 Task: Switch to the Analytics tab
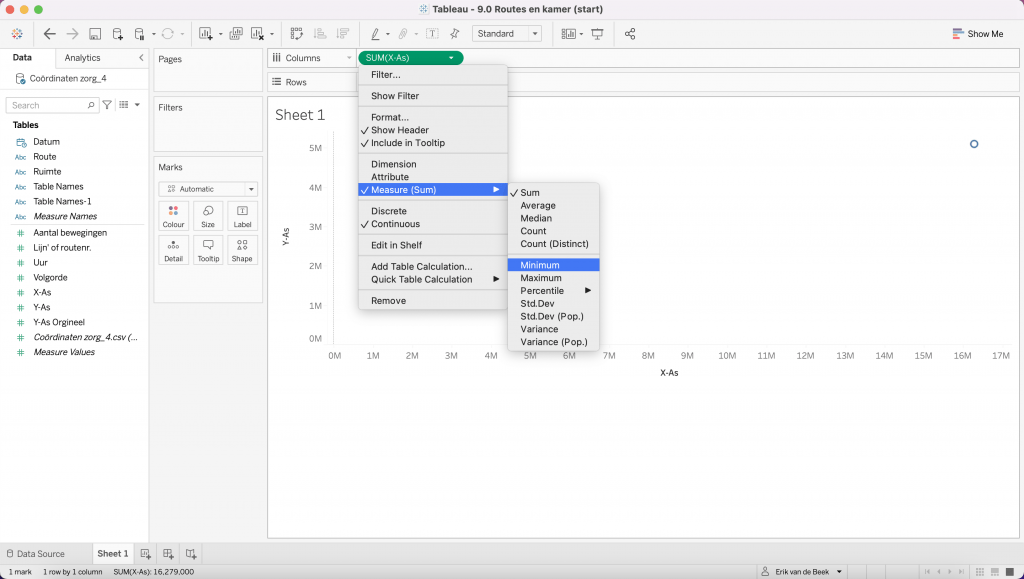coord(82,58)
